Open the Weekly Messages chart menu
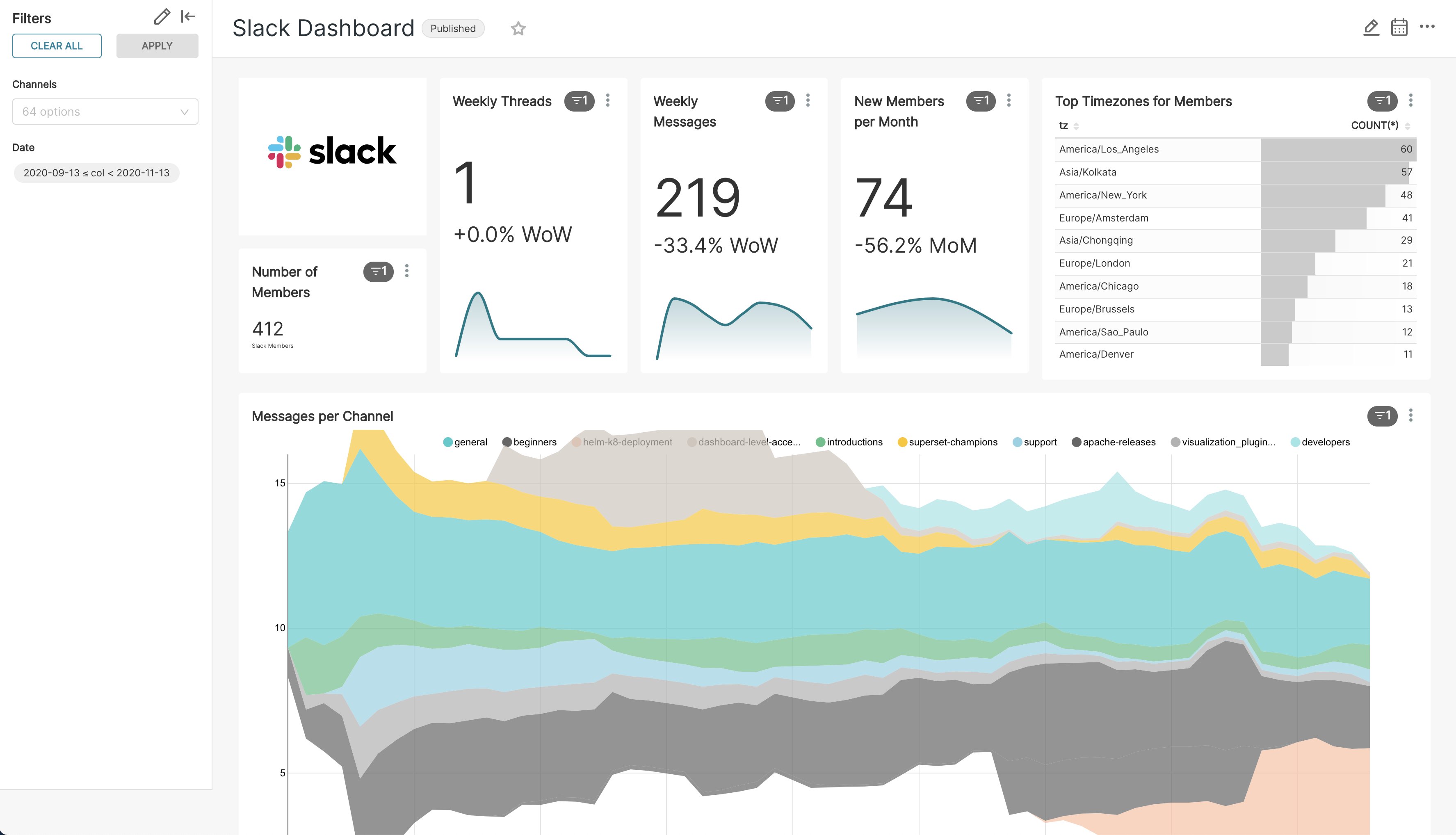Viewport: 1456px width, 835px height. pos(808,100)
